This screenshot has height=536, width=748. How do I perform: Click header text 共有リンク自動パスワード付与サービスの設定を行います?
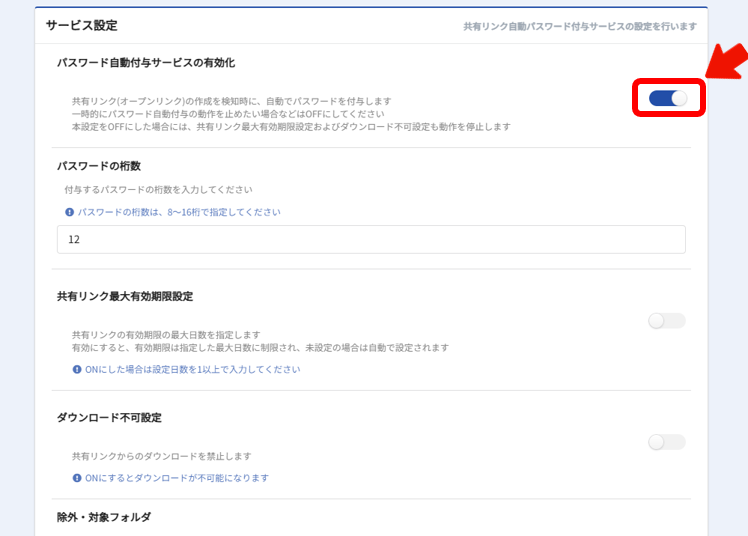tap(580, 26)
